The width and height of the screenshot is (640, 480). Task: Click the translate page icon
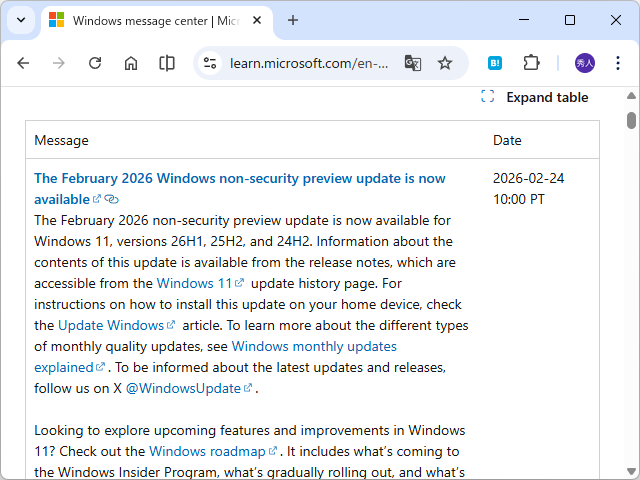point(412,63)
